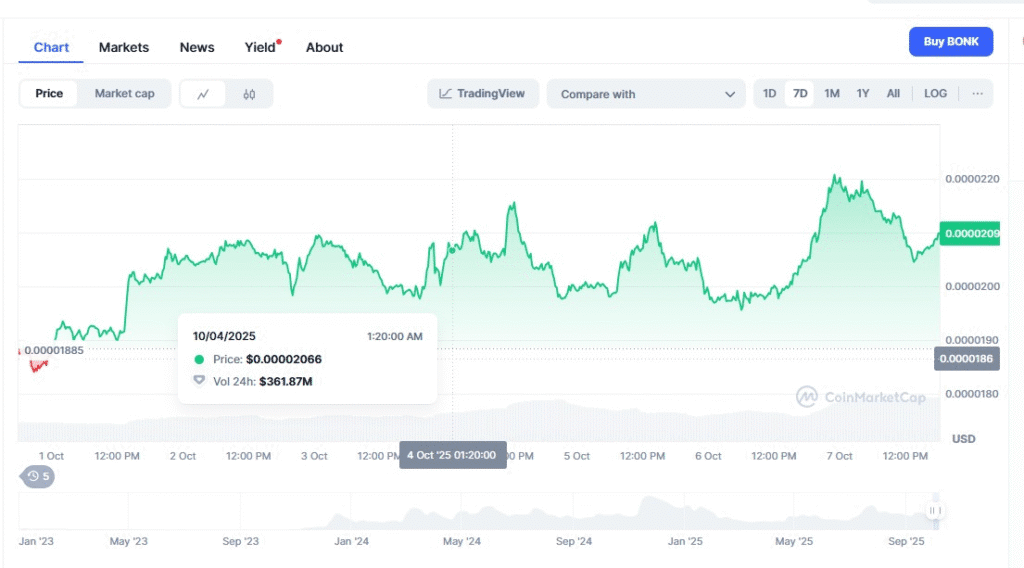Select the 1Y time range

(x=862, y=94)
